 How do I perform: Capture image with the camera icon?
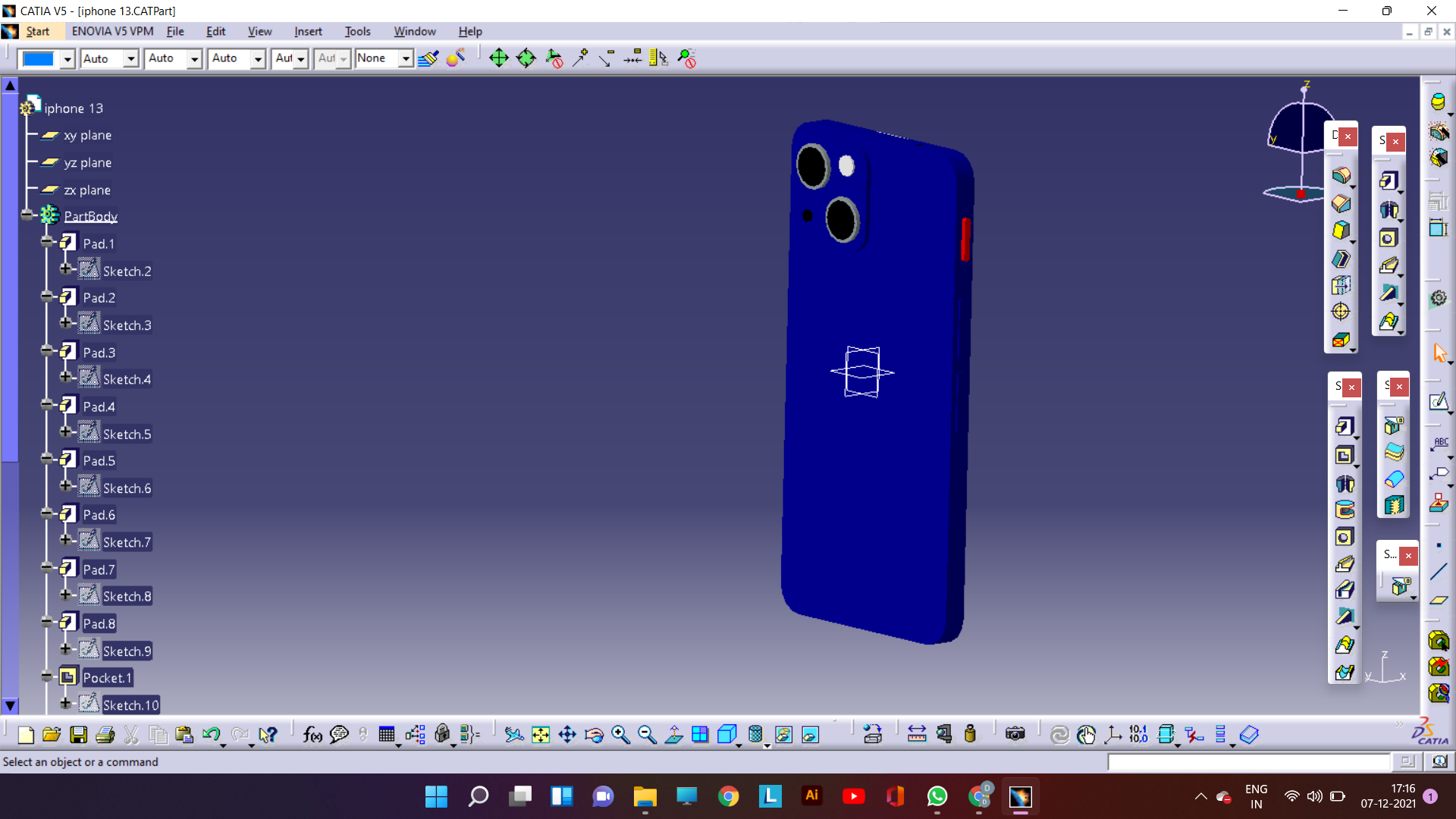click(x=1015, y=734)
